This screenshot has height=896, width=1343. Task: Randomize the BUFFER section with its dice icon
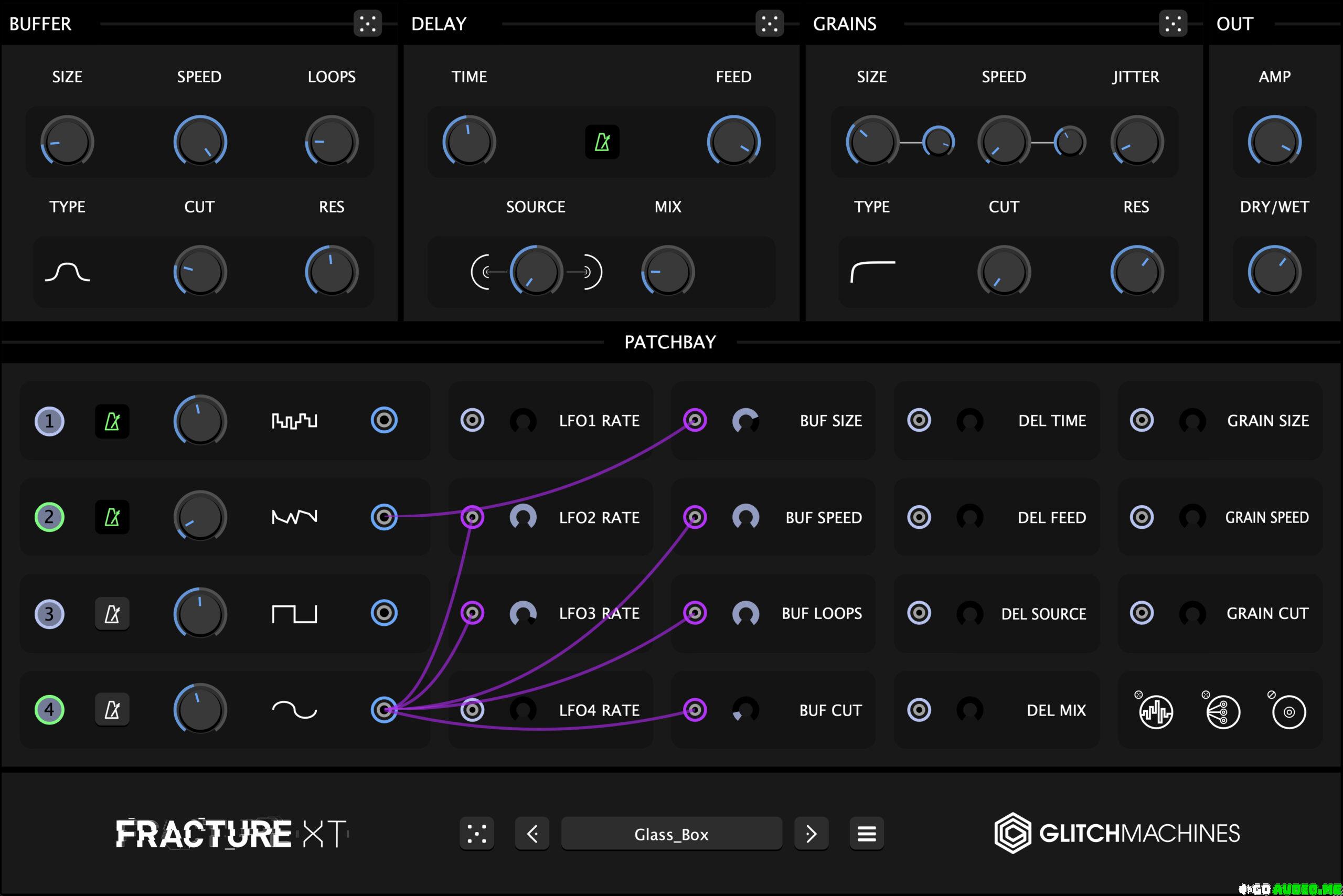pos(367,24)
